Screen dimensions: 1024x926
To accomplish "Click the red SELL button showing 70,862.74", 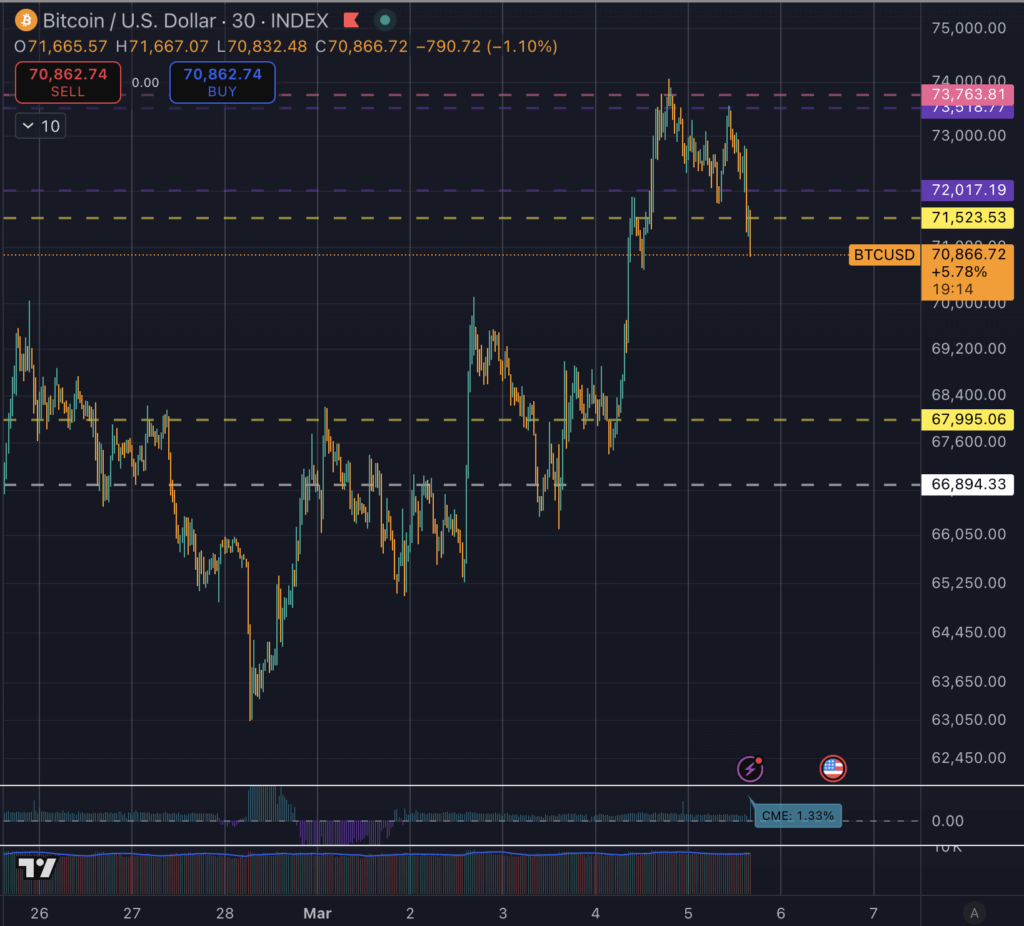I will (67, 82).
